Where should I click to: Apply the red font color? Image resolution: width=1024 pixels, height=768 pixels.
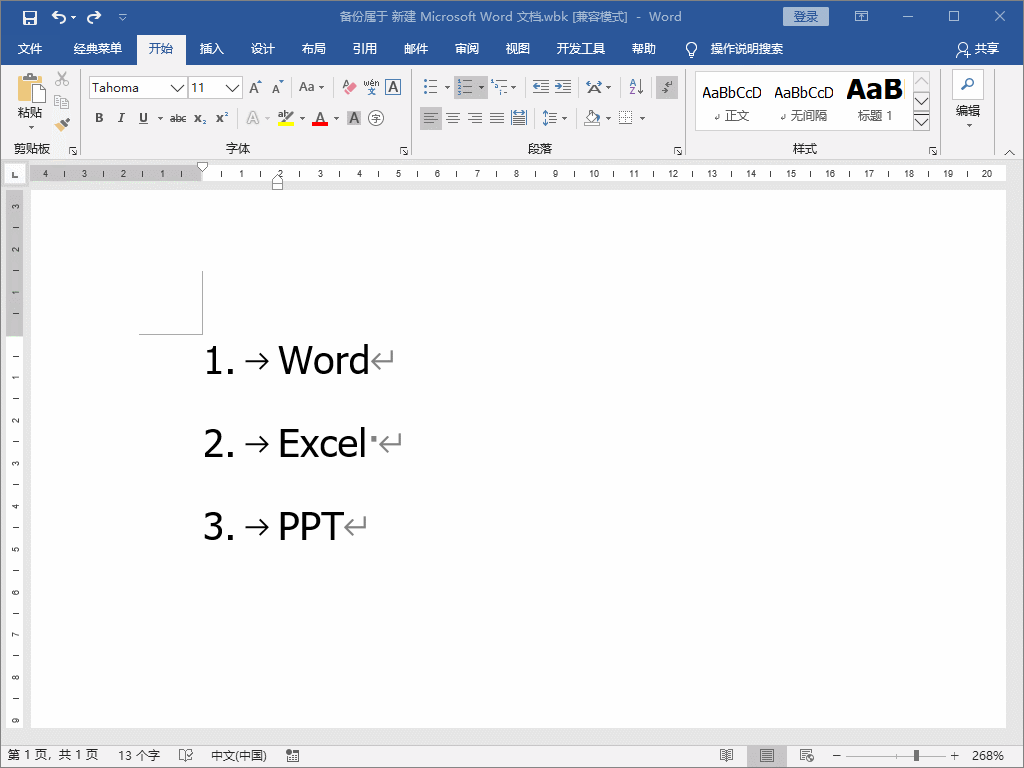319,118
